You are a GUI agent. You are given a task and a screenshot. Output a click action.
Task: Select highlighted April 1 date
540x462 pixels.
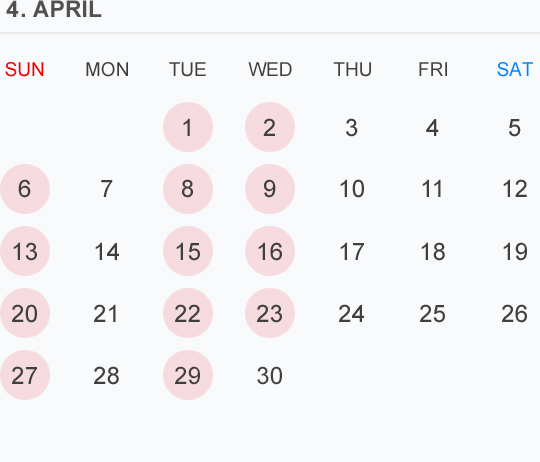tap(188, 127)
